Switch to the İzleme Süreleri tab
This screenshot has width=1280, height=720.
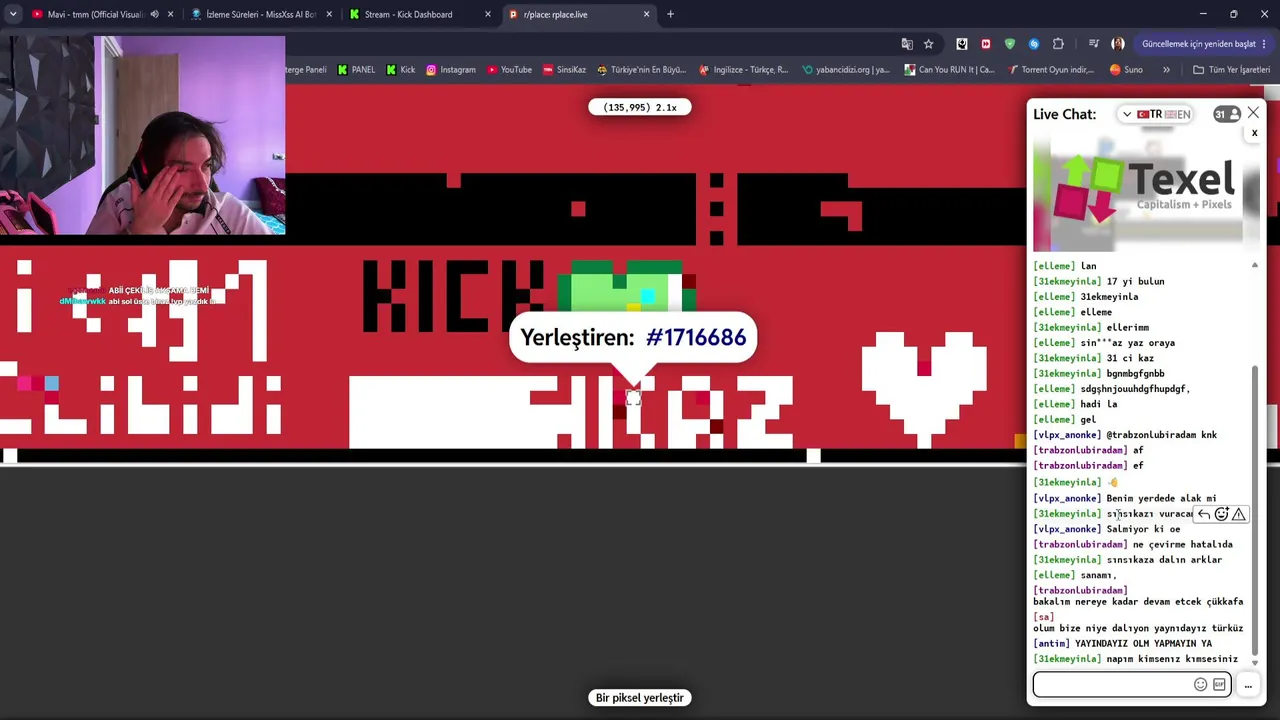pos(260,14)
